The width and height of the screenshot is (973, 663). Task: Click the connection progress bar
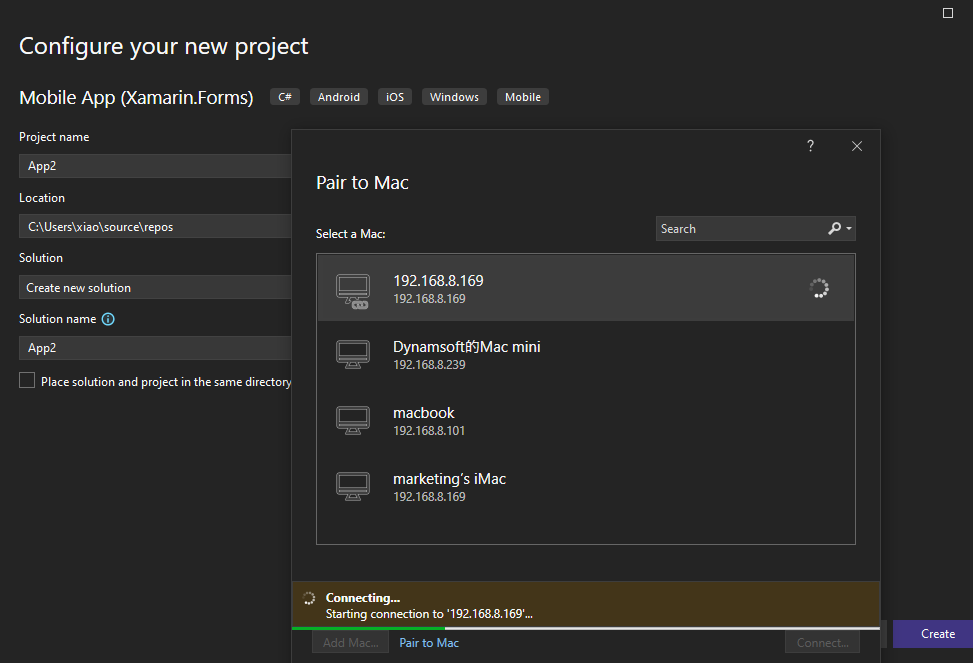tap(585, 628)
